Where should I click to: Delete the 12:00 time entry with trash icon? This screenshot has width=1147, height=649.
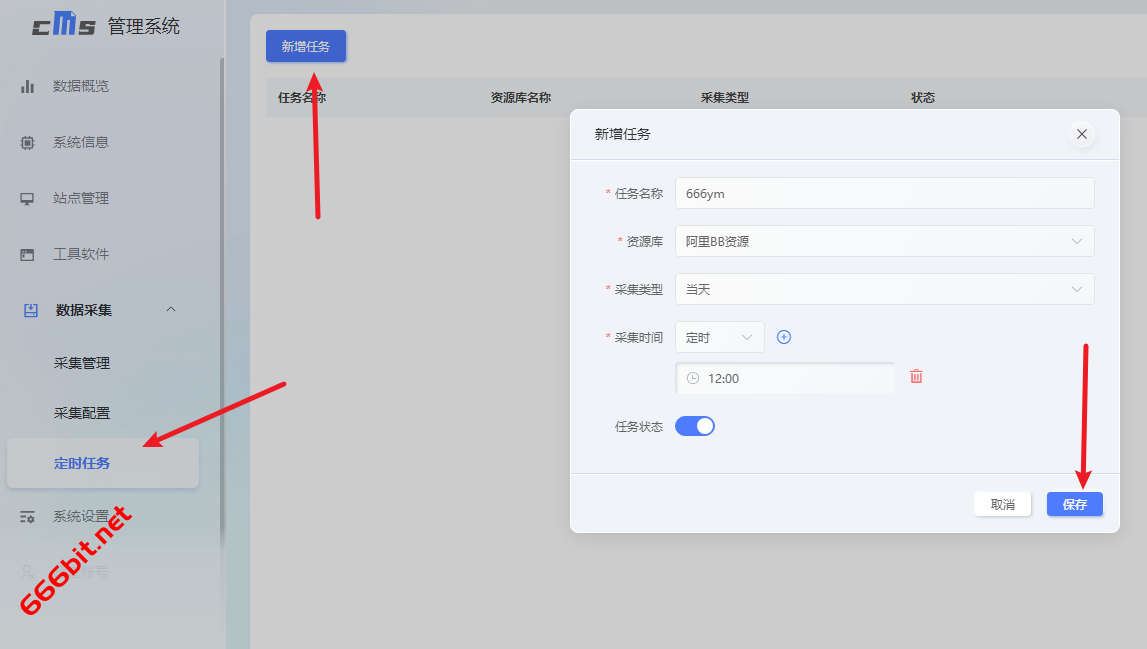point(916,377)
